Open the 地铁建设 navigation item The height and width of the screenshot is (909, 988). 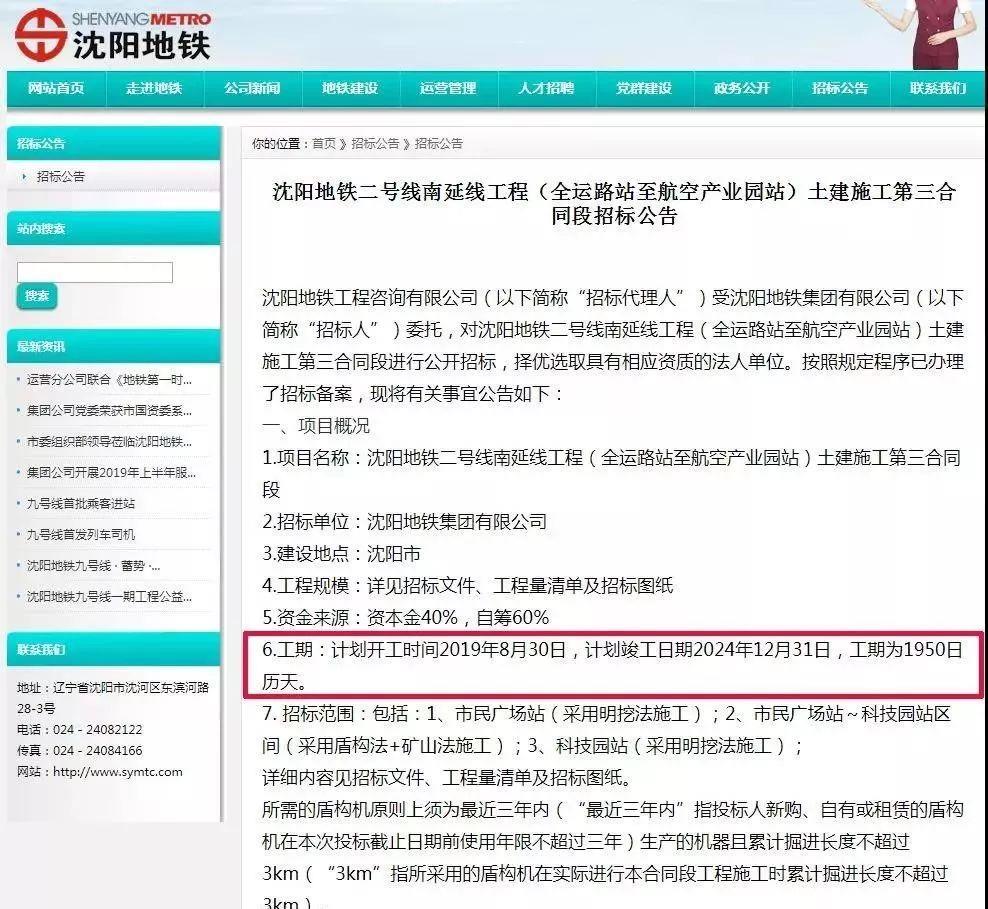(x=350, y=88)
